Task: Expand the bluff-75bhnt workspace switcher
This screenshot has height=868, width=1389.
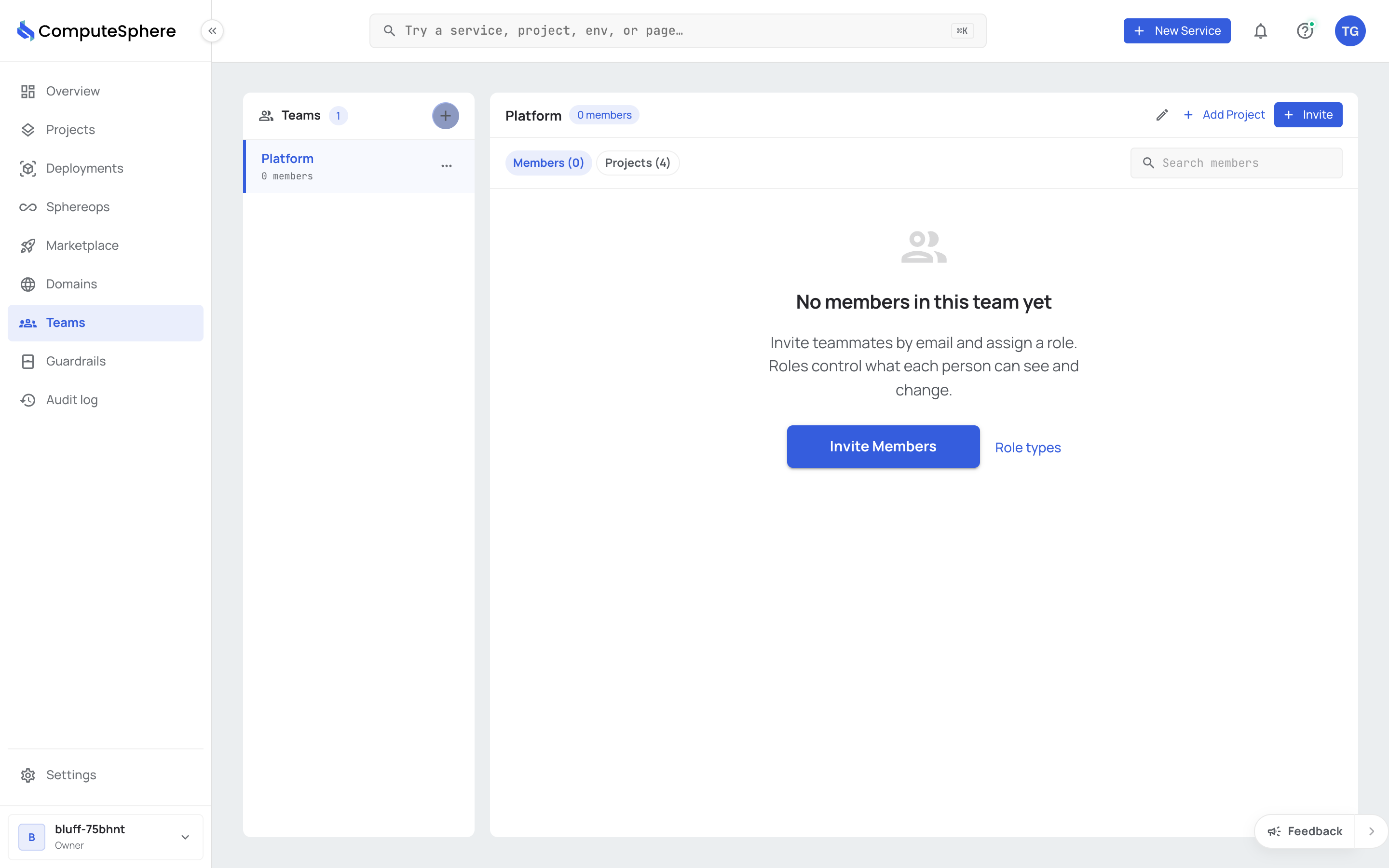Action: point(106,837)
